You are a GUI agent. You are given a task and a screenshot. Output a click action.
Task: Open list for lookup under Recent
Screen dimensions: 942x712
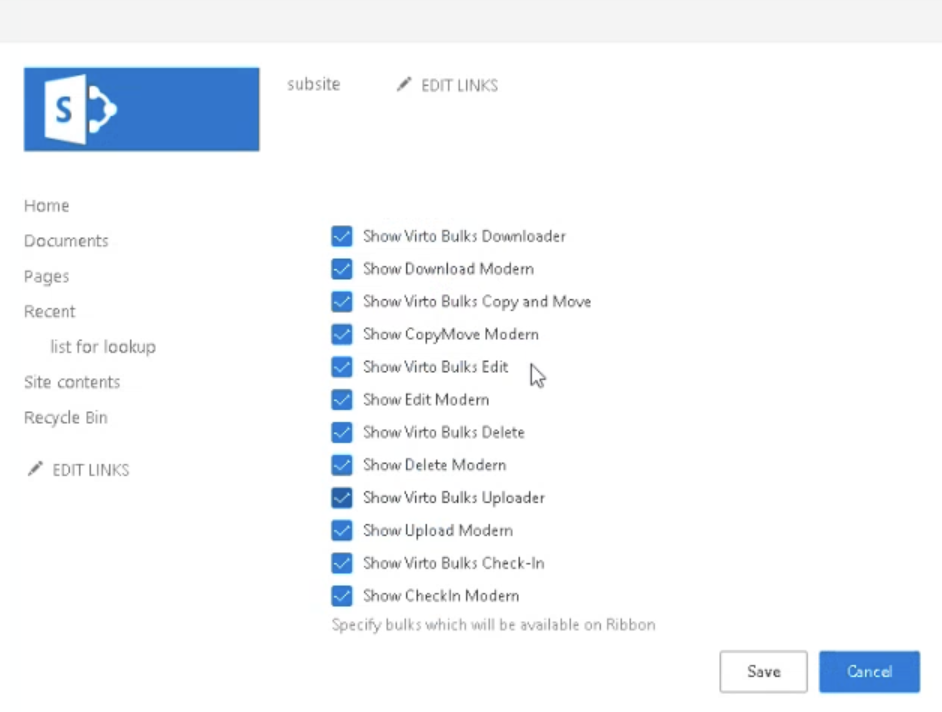tap(103, 347)
